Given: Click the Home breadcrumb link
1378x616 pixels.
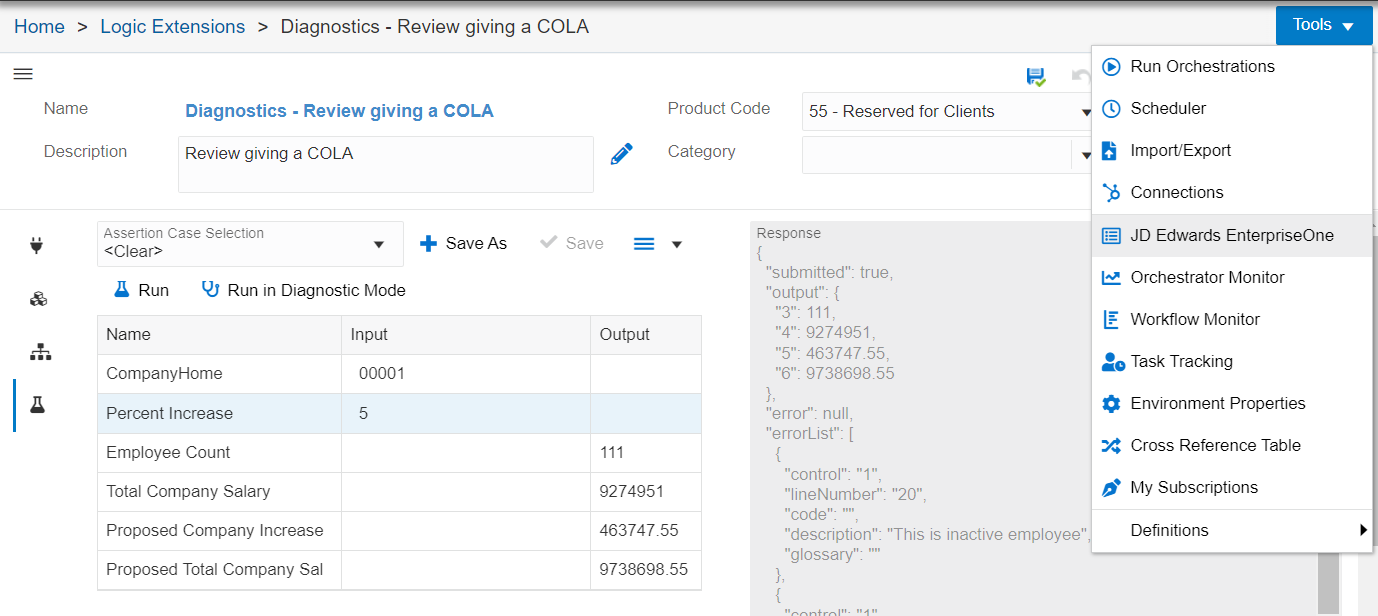Looking at the screenshot, I should (x=39, y=25).
